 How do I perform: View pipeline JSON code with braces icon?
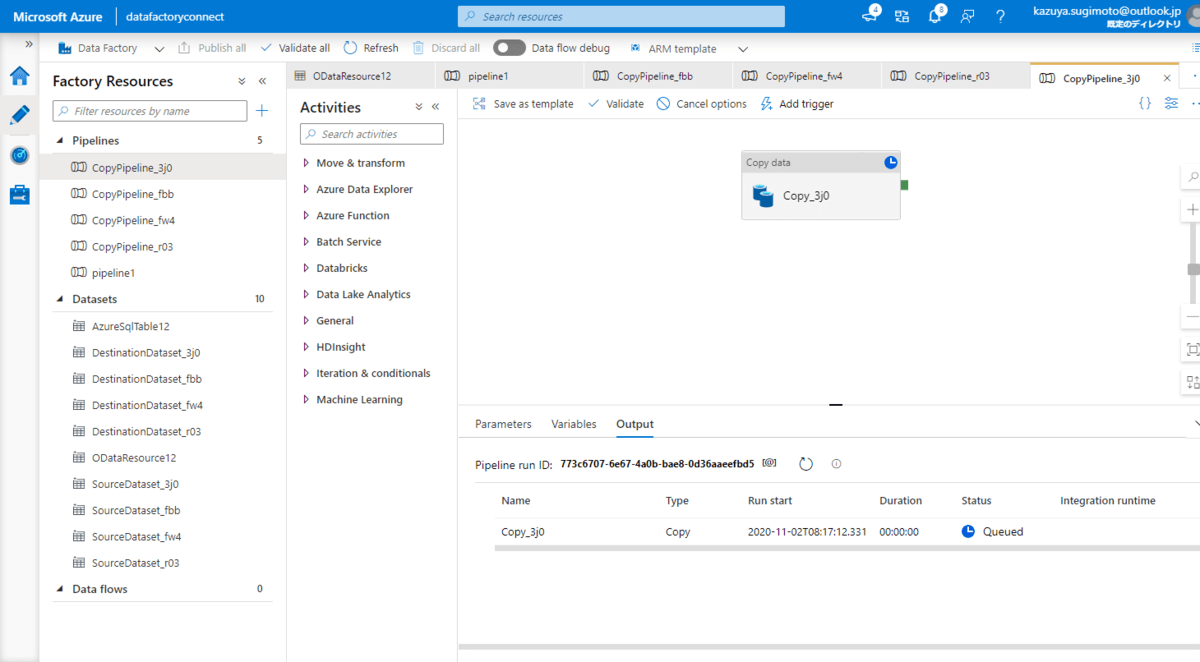(1145, 104)
